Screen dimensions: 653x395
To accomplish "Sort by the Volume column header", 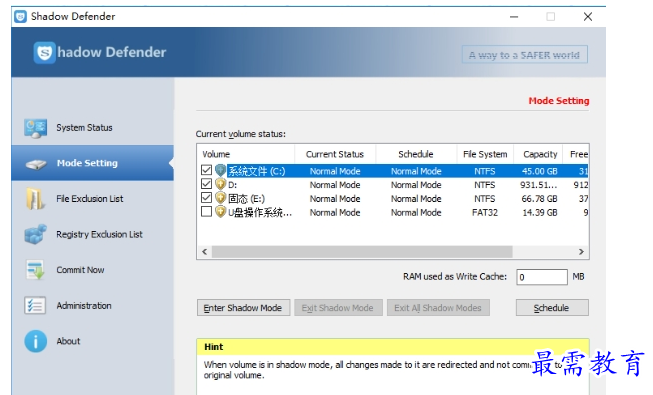I will tap(246, 154).
